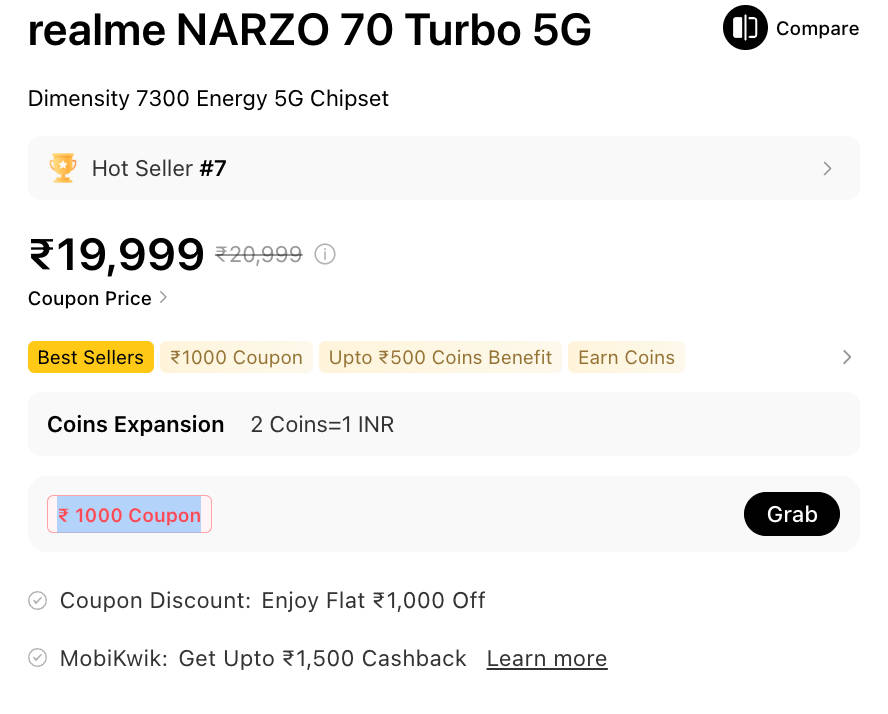Click the price info icon
888x714 pixels.
[325, 254]
